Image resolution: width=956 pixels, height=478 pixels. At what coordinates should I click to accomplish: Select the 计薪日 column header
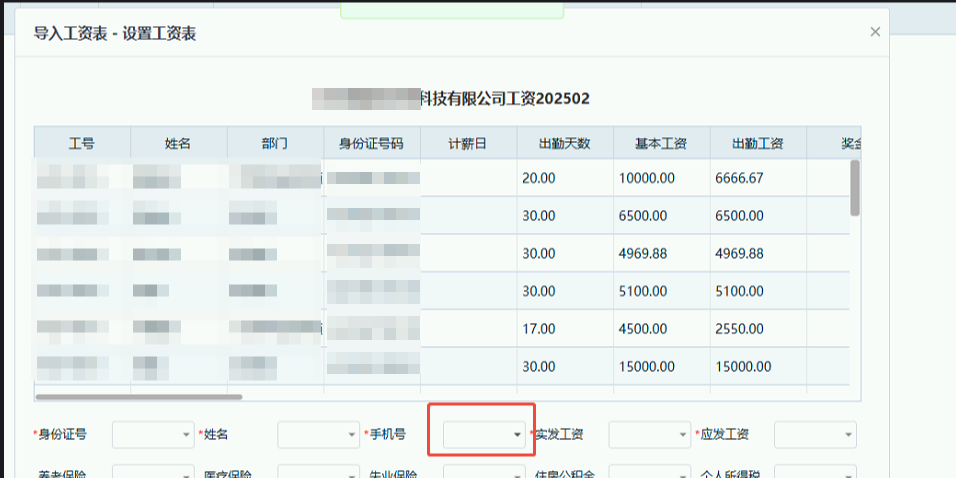click(468, 143)
